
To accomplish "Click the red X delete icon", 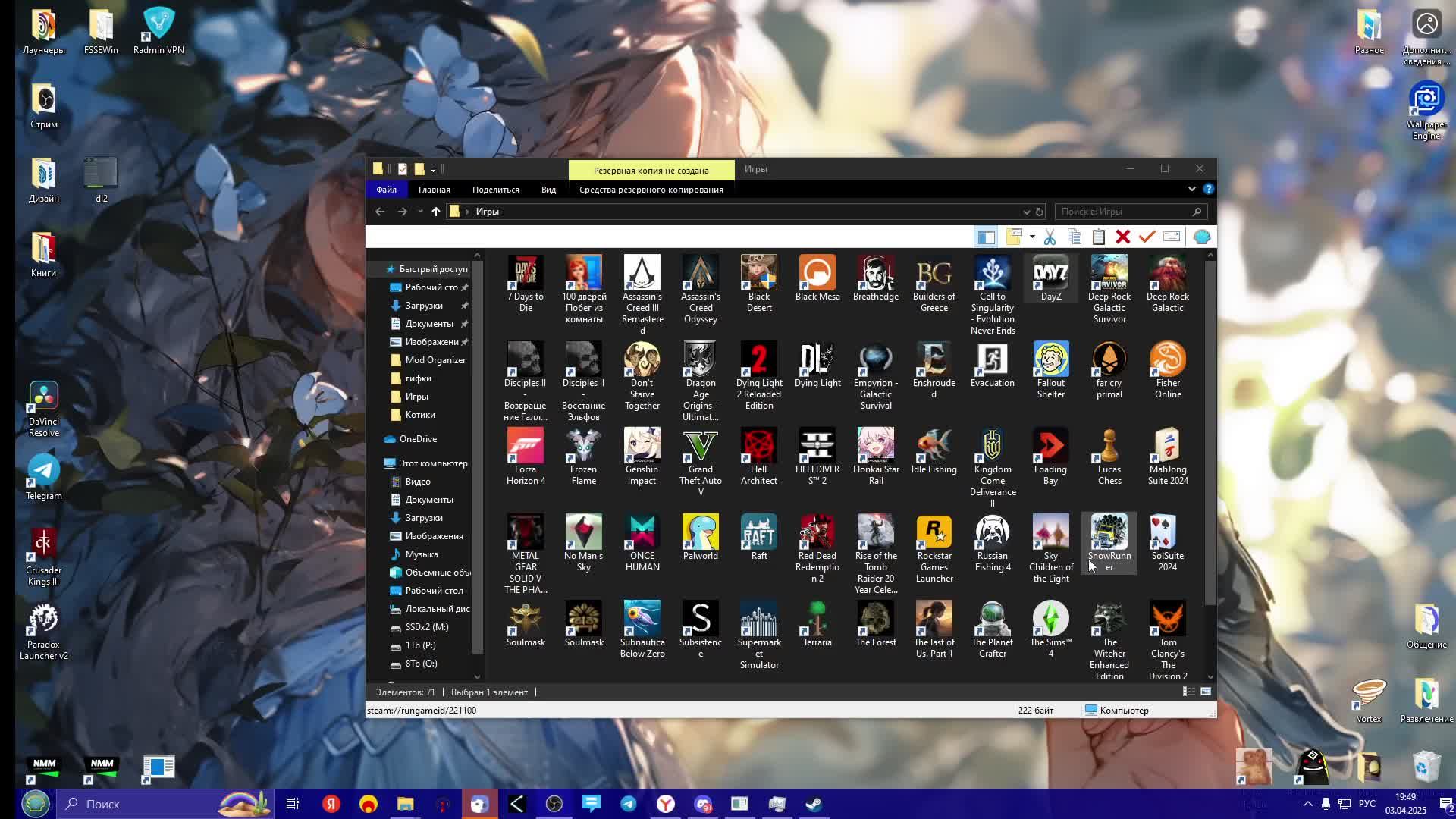I will point(1123,237).
